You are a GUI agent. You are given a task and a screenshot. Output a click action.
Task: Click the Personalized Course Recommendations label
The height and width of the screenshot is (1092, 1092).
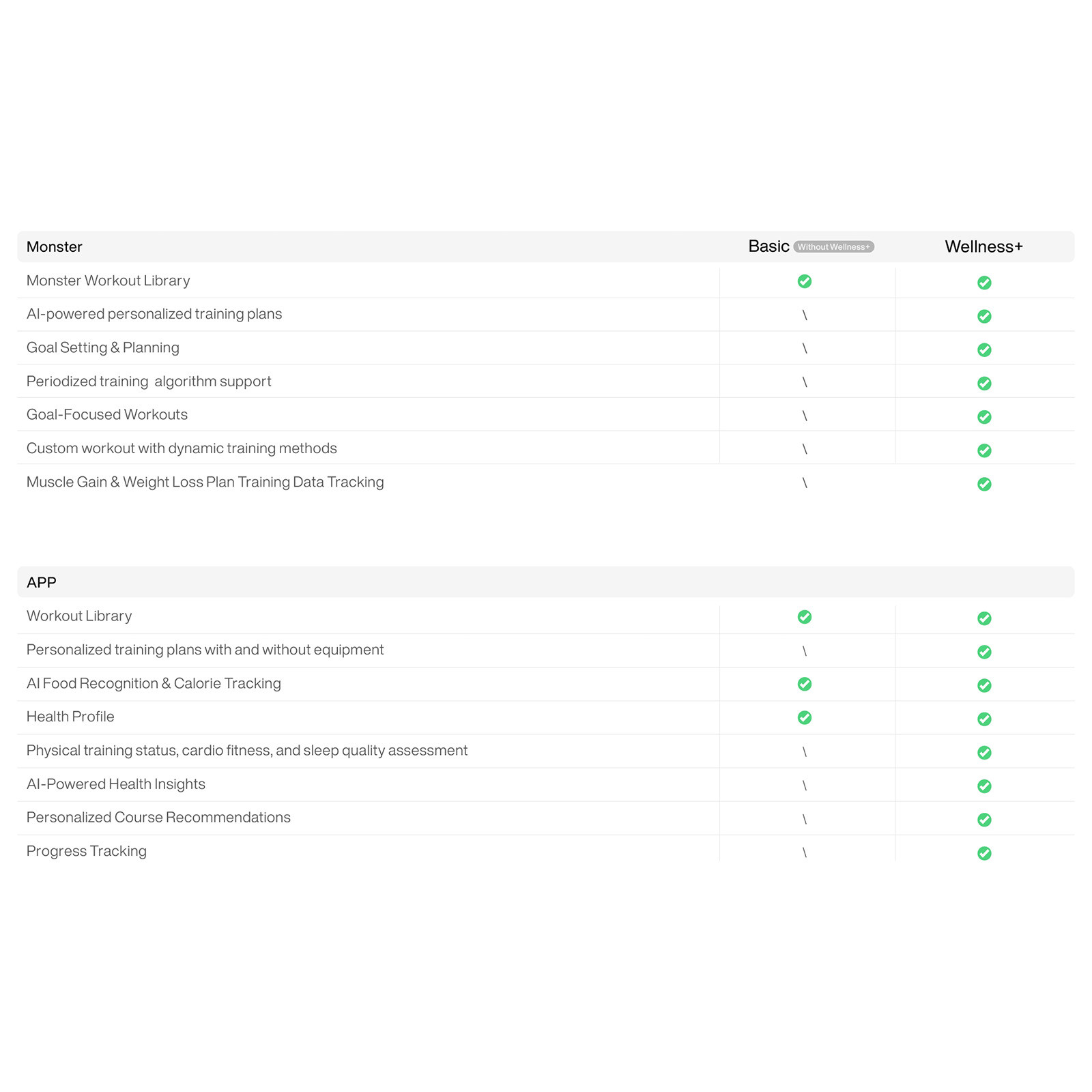[158, 818]
